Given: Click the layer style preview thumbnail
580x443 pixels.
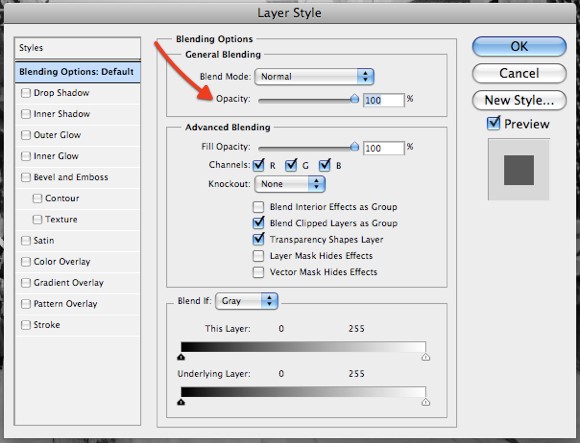Looking at the screenshot, I should [x=519, y=170].
